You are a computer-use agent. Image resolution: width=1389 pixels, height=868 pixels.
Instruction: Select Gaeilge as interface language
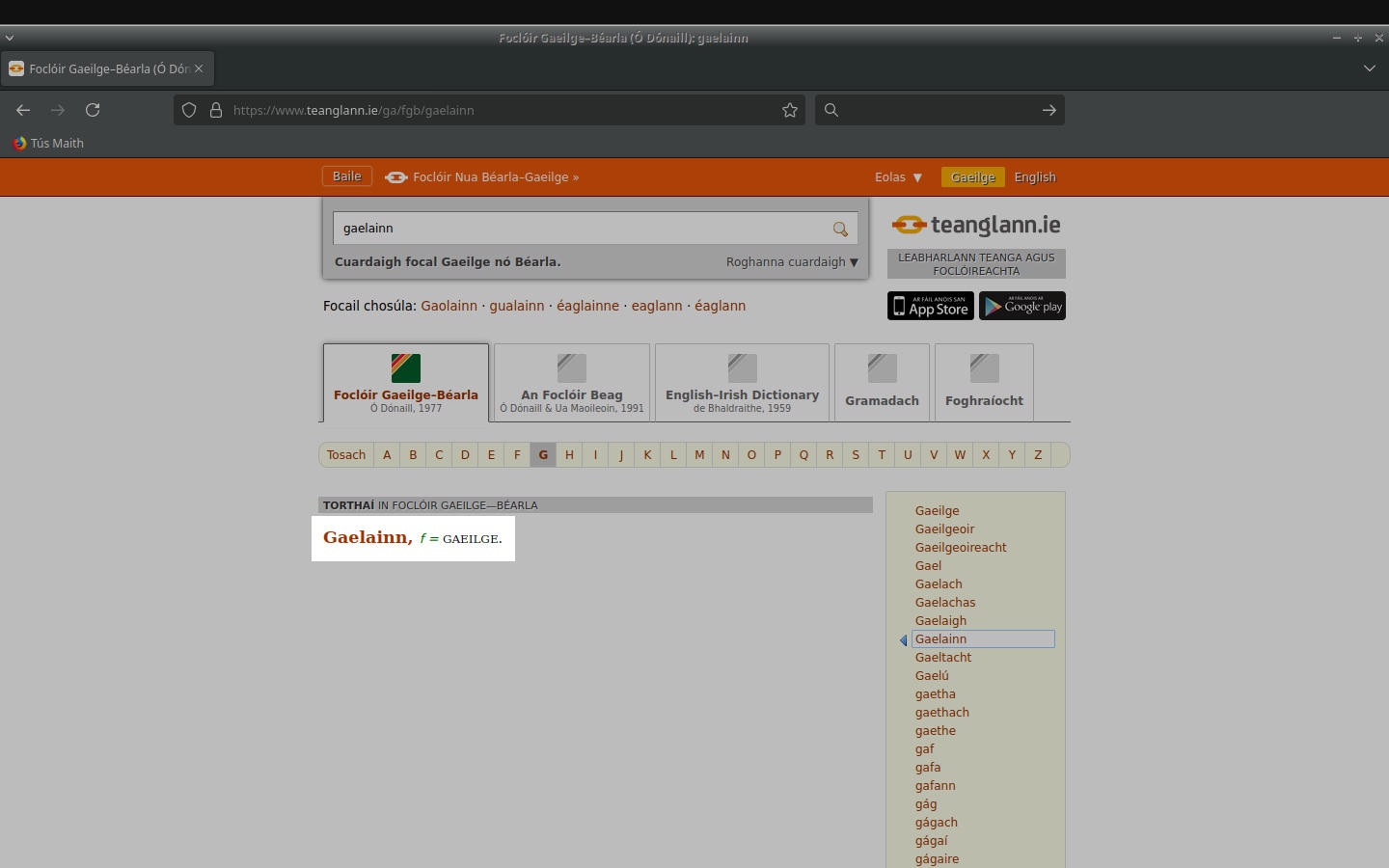(x=972, y=177)
